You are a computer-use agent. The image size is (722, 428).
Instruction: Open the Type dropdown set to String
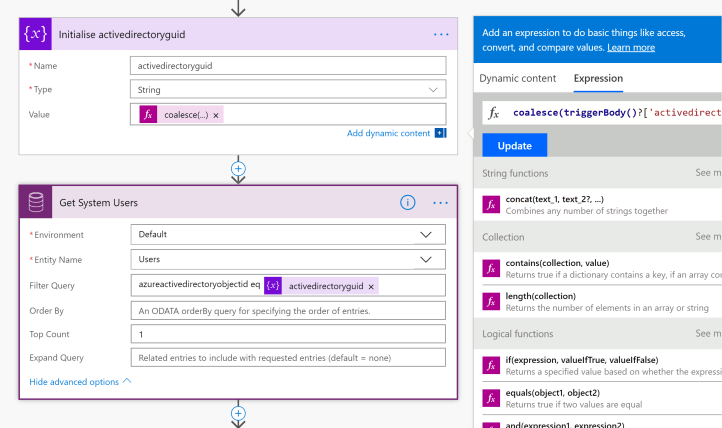tap(288, 90)
